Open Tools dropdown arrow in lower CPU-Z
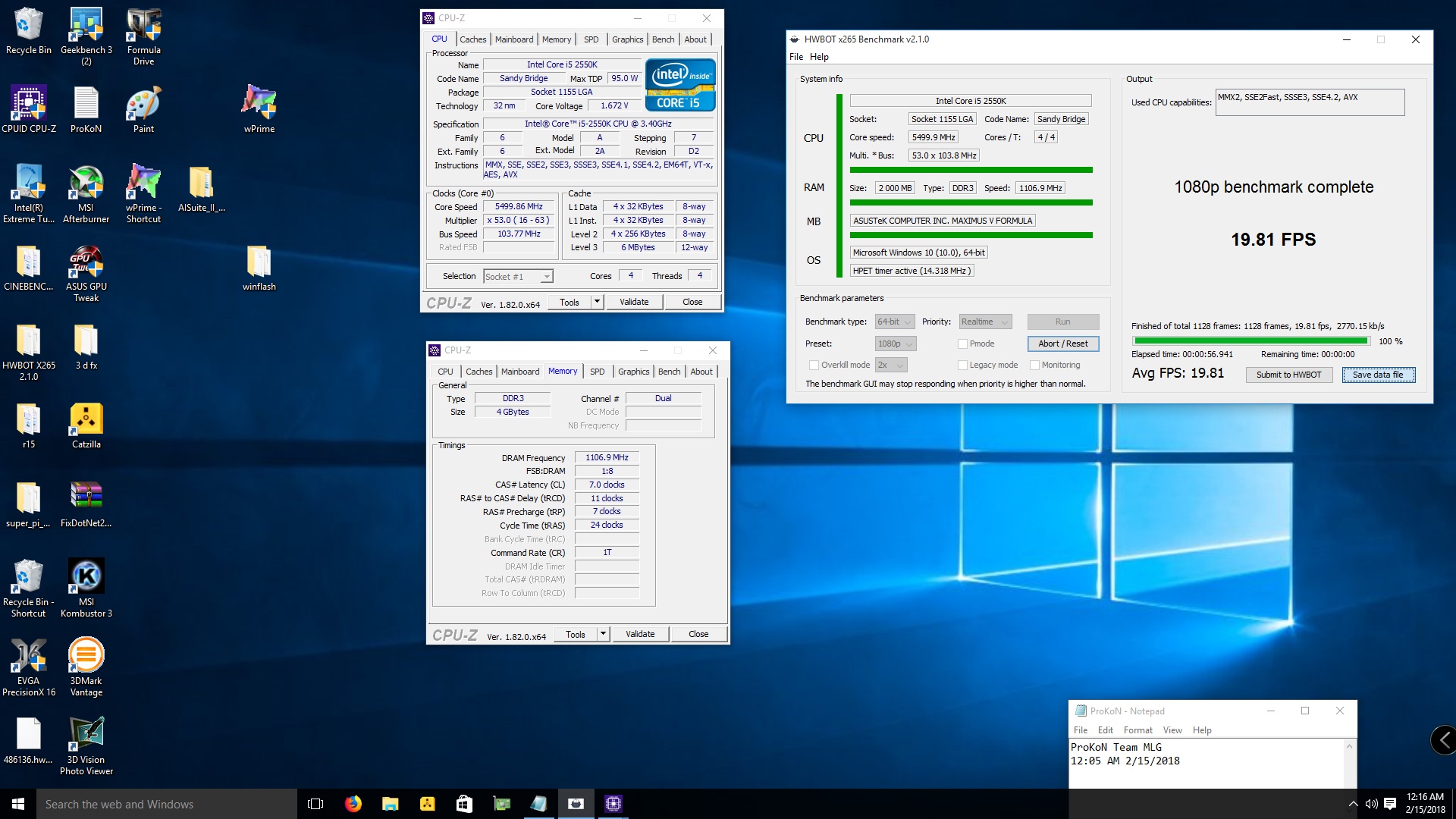The image size is (1456, 819). click(x=604, y=634)
